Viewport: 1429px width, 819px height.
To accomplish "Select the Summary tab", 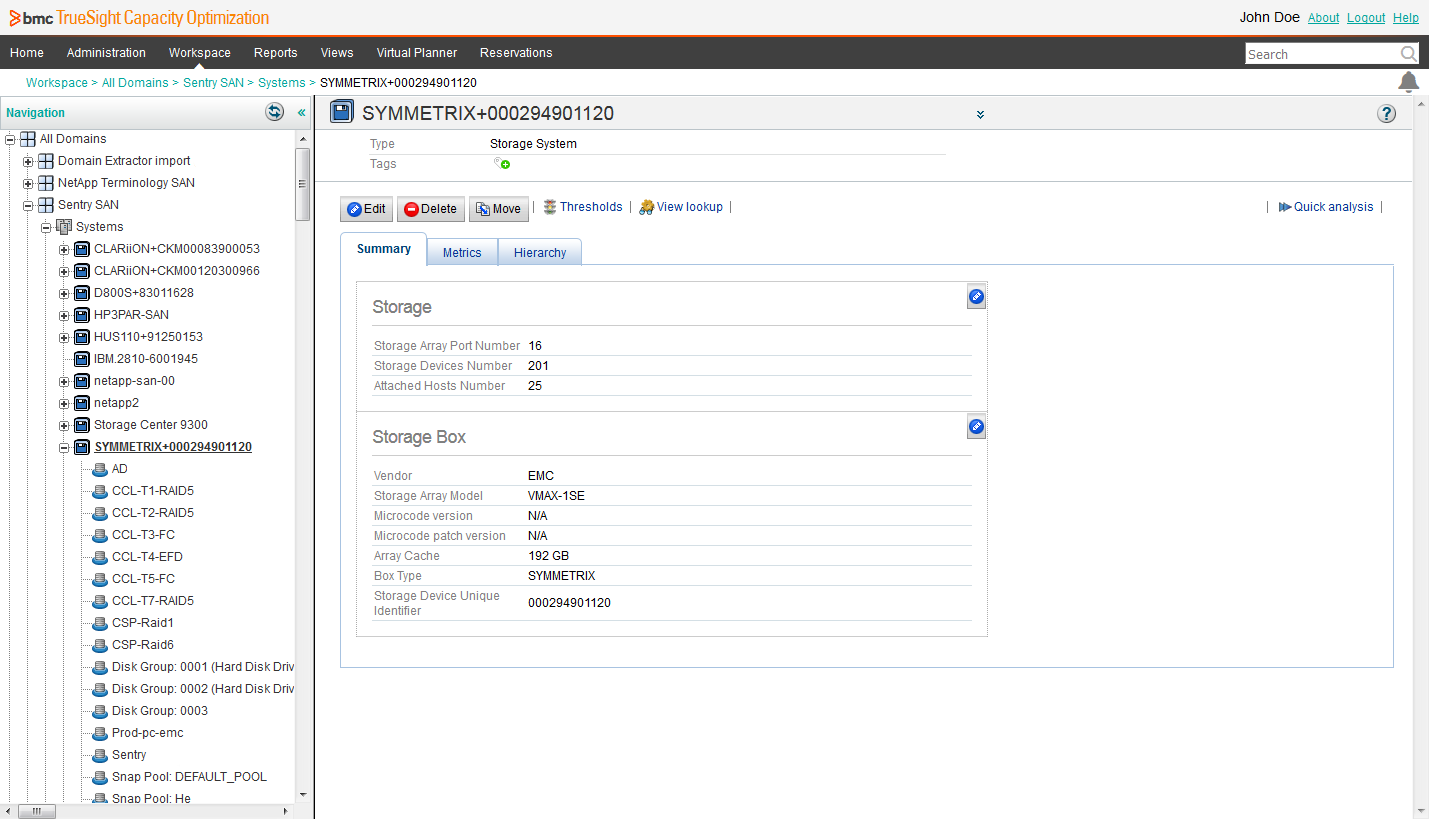I will (x=384, y=249).
